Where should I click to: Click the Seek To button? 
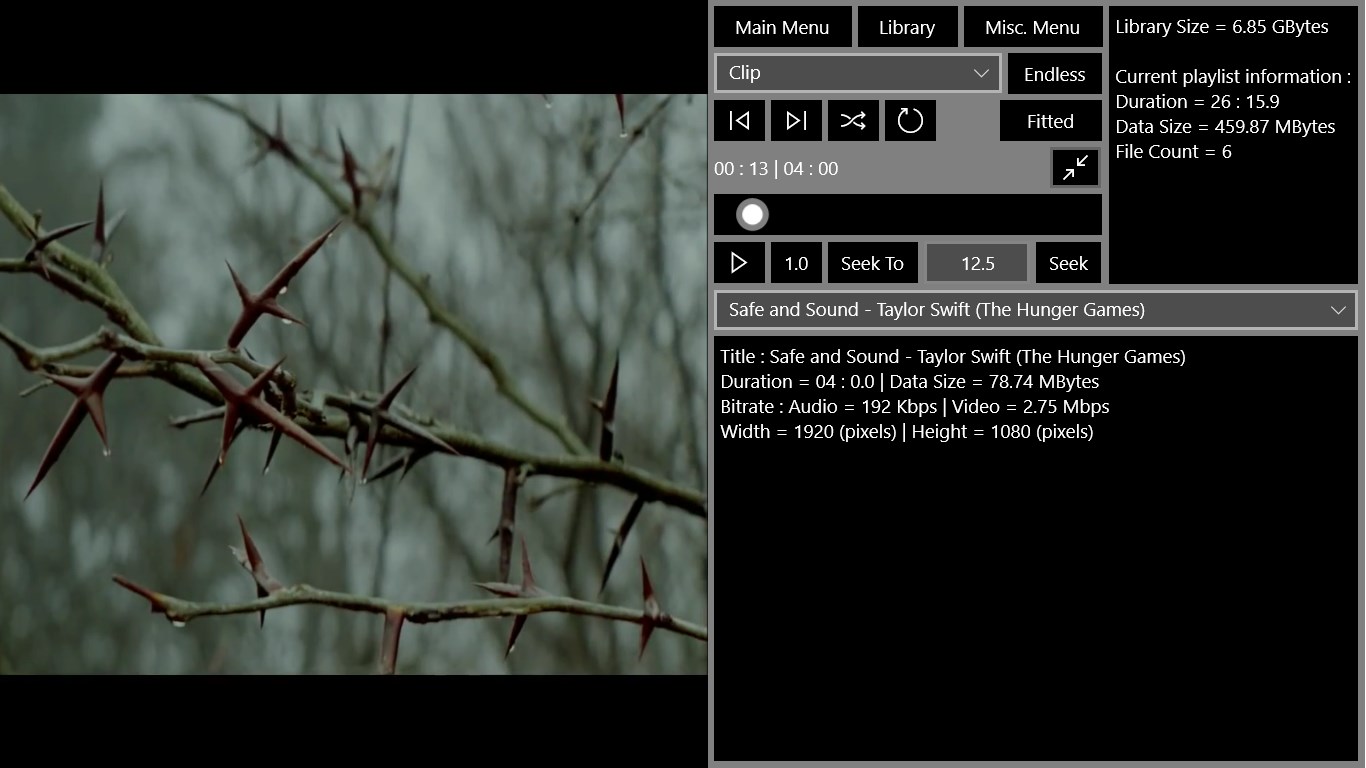[x=872, y=263]
